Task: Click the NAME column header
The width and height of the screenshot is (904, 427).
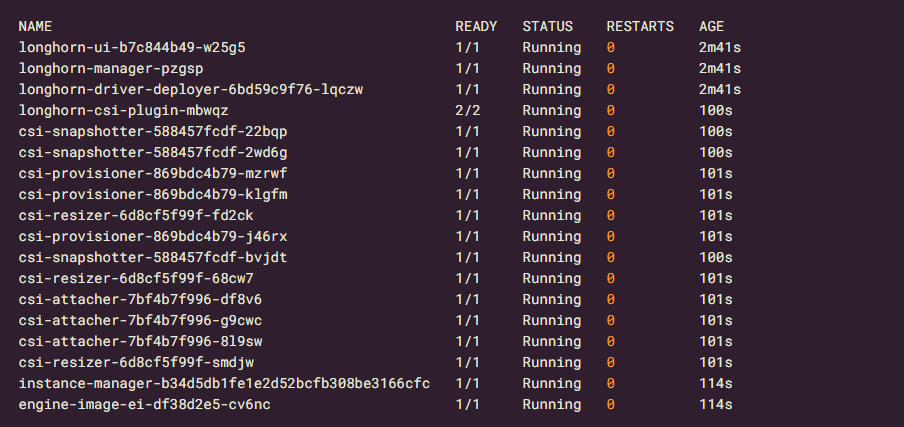Action: [x=35, y=27]
